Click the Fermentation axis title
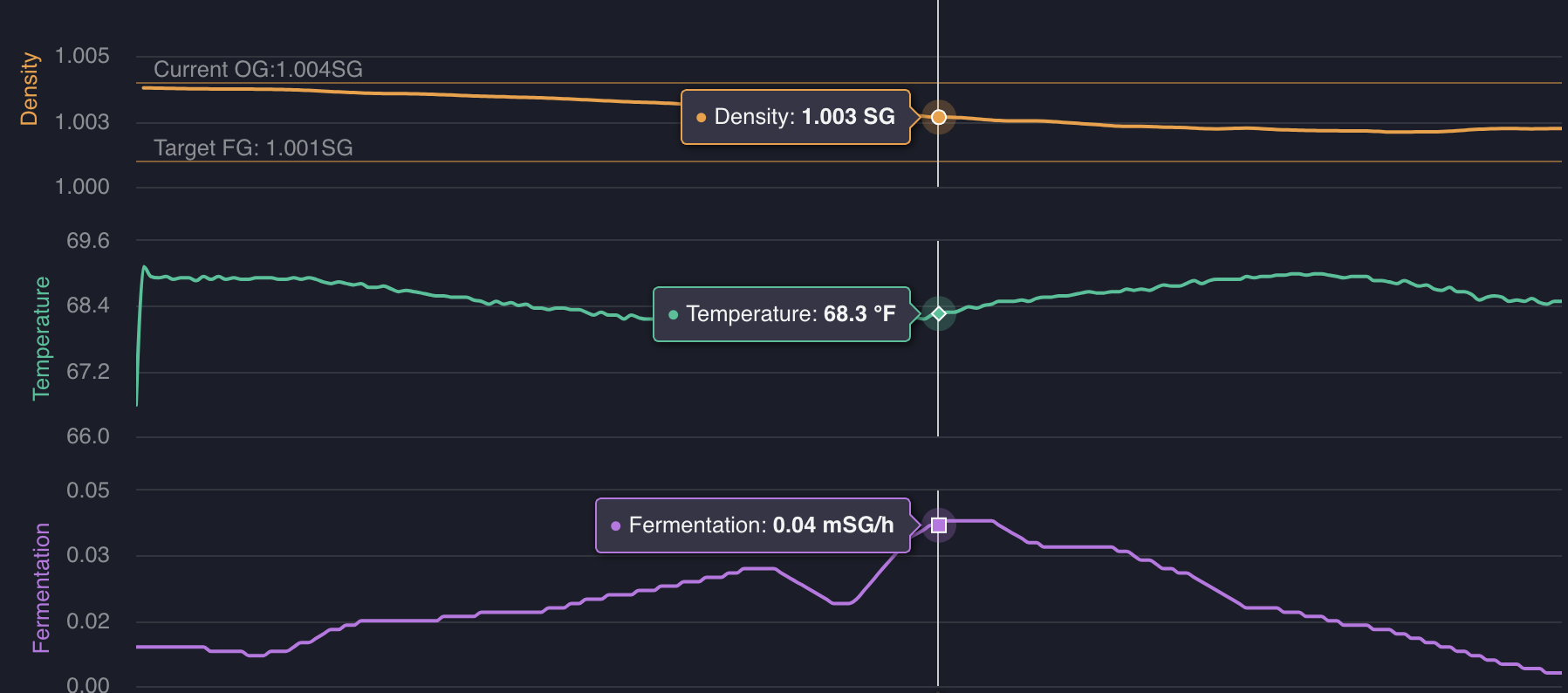Screen dimensions: 1568x693 click(41, 587)
